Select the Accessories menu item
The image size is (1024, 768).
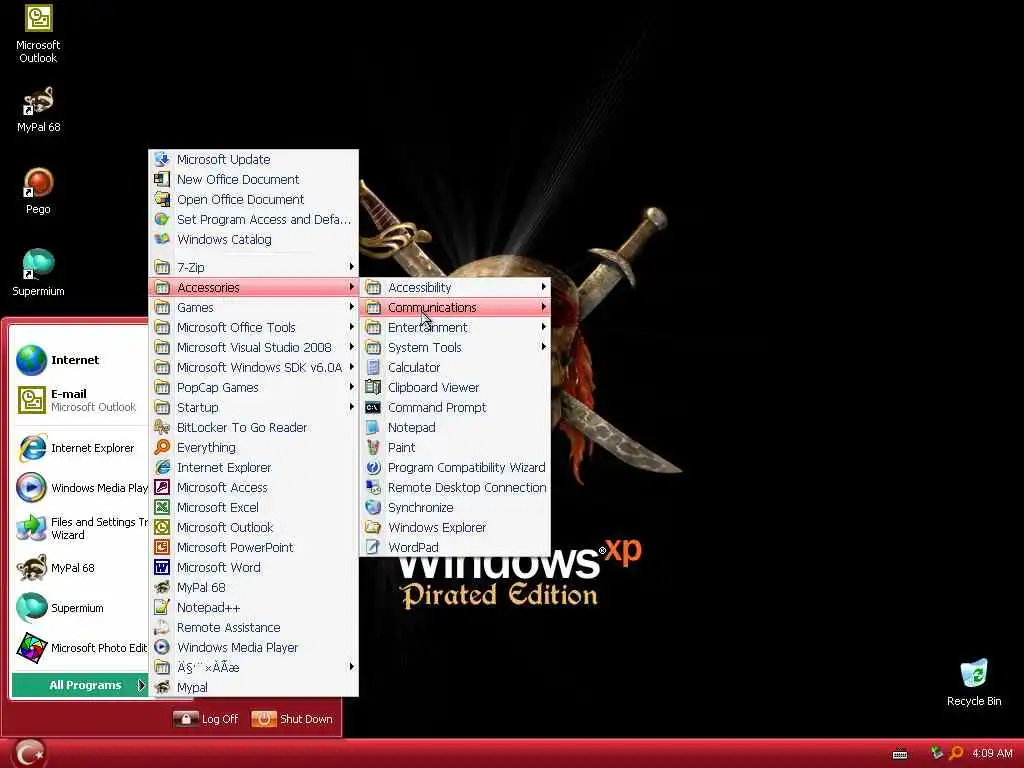point(253,287)
